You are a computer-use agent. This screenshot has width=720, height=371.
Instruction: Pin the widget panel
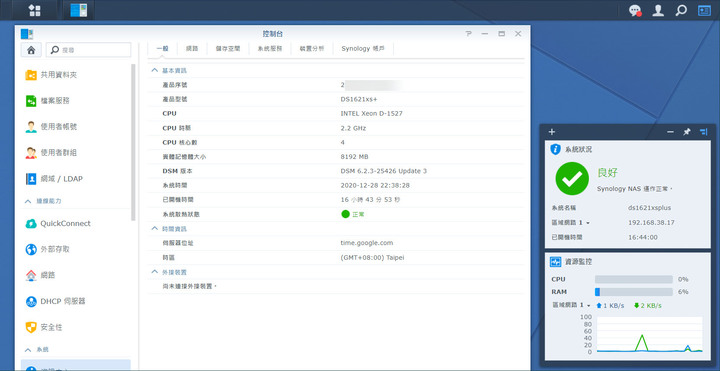point(686,132)
